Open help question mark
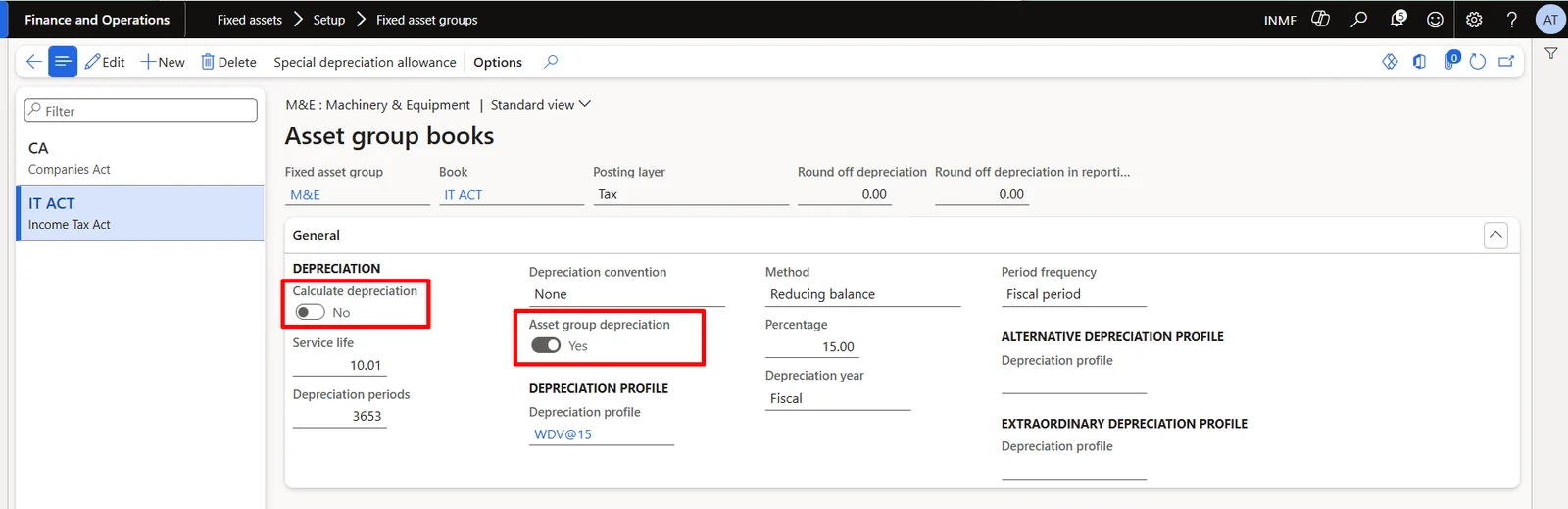This screenshot has height=509, width=1568. [x=1511, y=20]
